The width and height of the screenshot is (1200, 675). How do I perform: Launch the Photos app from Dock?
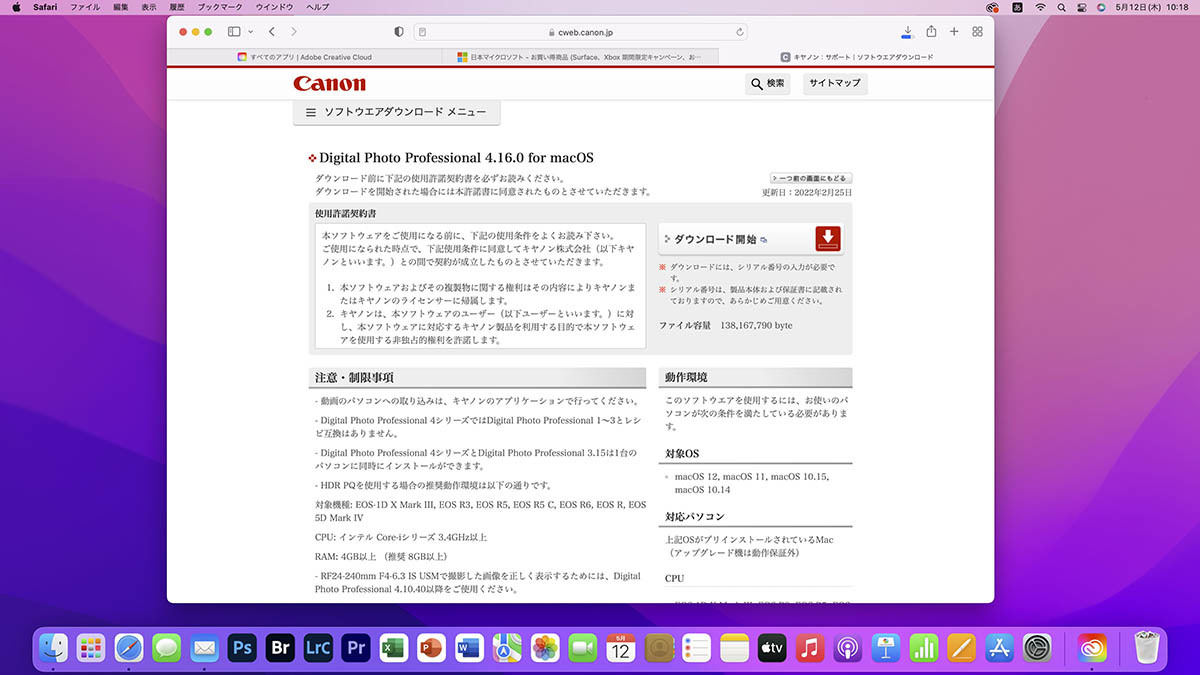pos(545,648)
